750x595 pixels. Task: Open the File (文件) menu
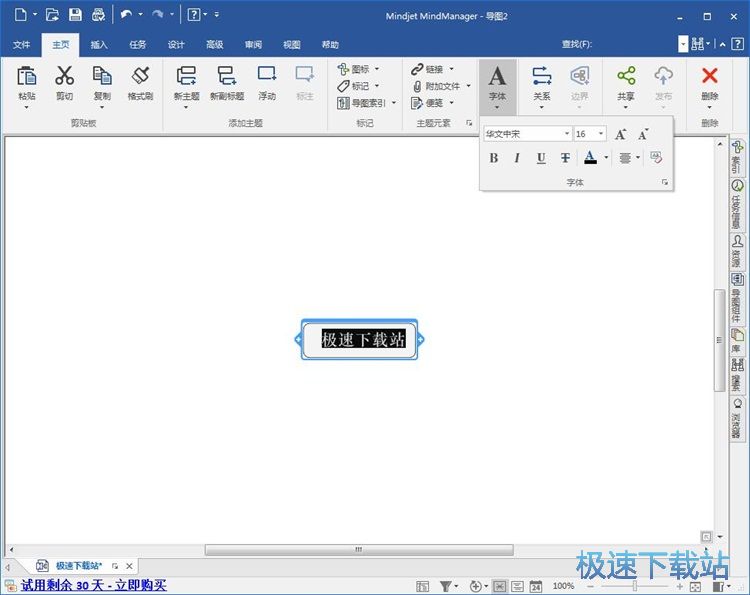(21, 45)
